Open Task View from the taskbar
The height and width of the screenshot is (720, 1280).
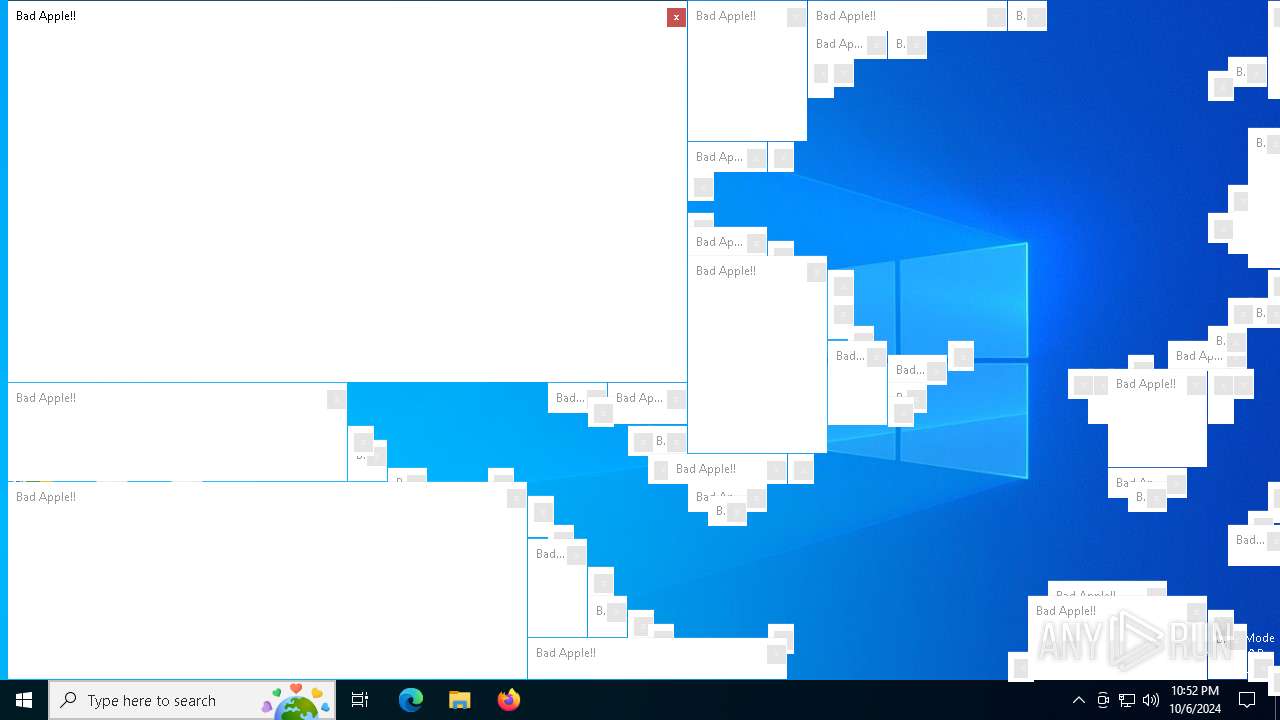click(360, 700)
